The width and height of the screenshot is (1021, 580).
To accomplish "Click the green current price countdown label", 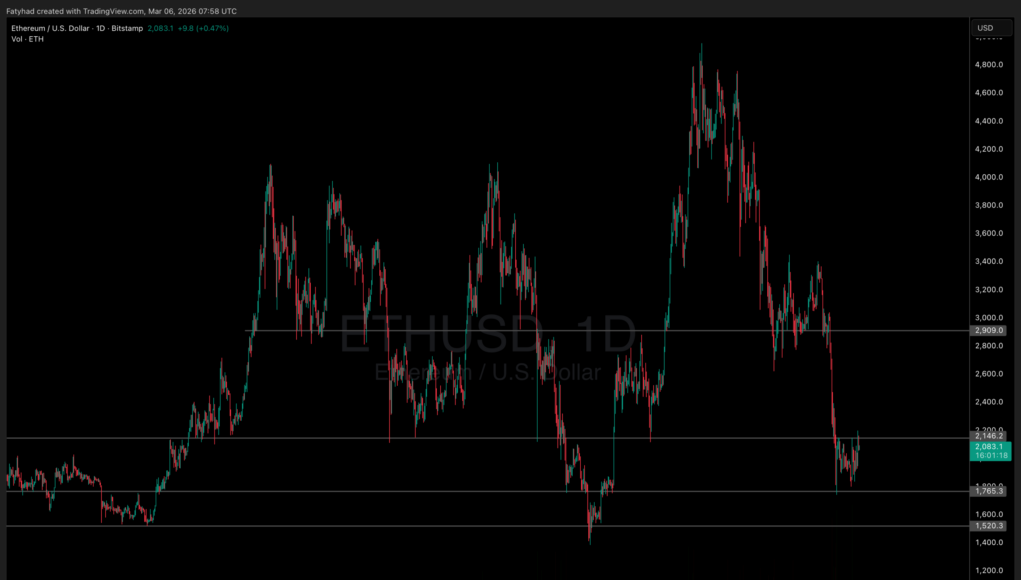I will (988, 451).
